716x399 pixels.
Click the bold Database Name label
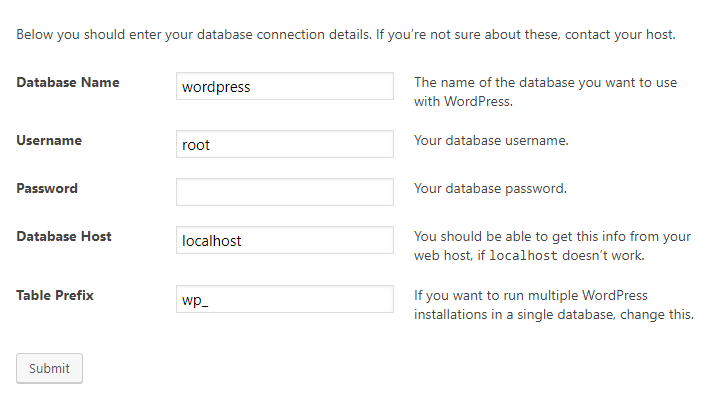point(68,82)
